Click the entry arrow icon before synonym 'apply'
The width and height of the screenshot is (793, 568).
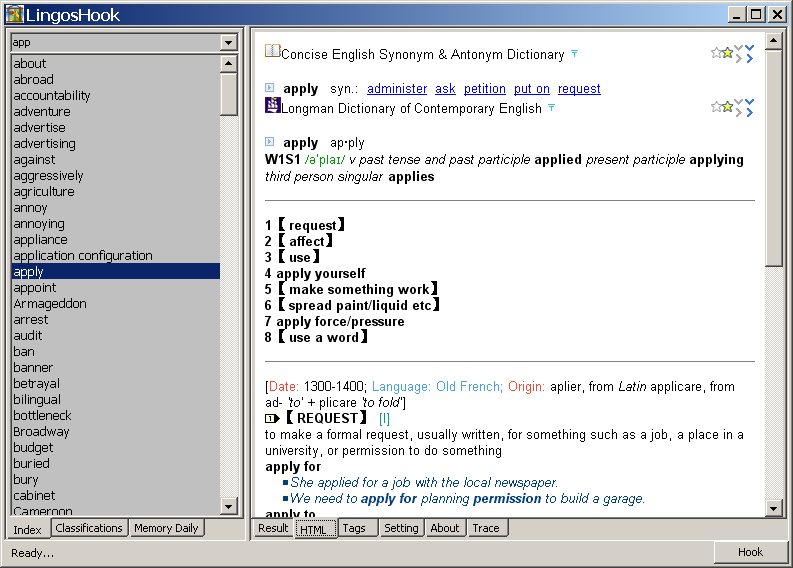270,88
